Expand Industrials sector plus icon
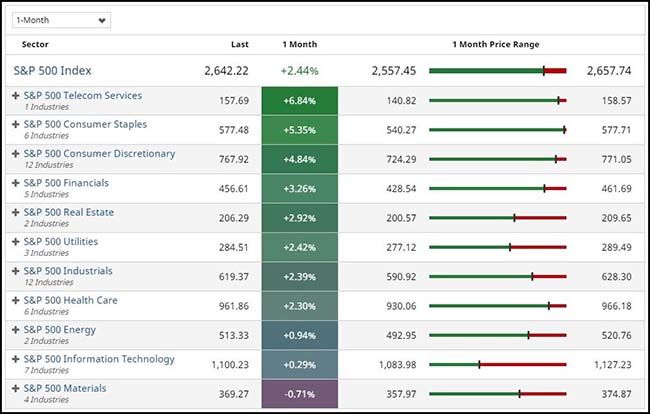This screenshot has width=650, height=414. (16, 271)
